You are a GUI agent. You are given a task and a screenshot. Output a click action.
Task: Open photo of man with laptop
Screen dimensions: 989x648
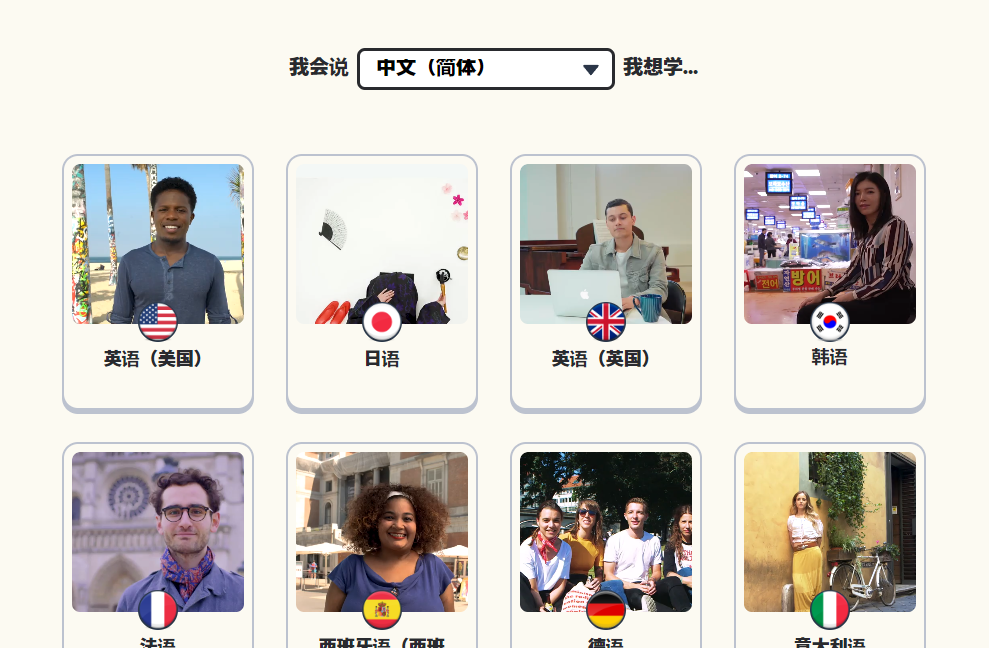[606, 244]
